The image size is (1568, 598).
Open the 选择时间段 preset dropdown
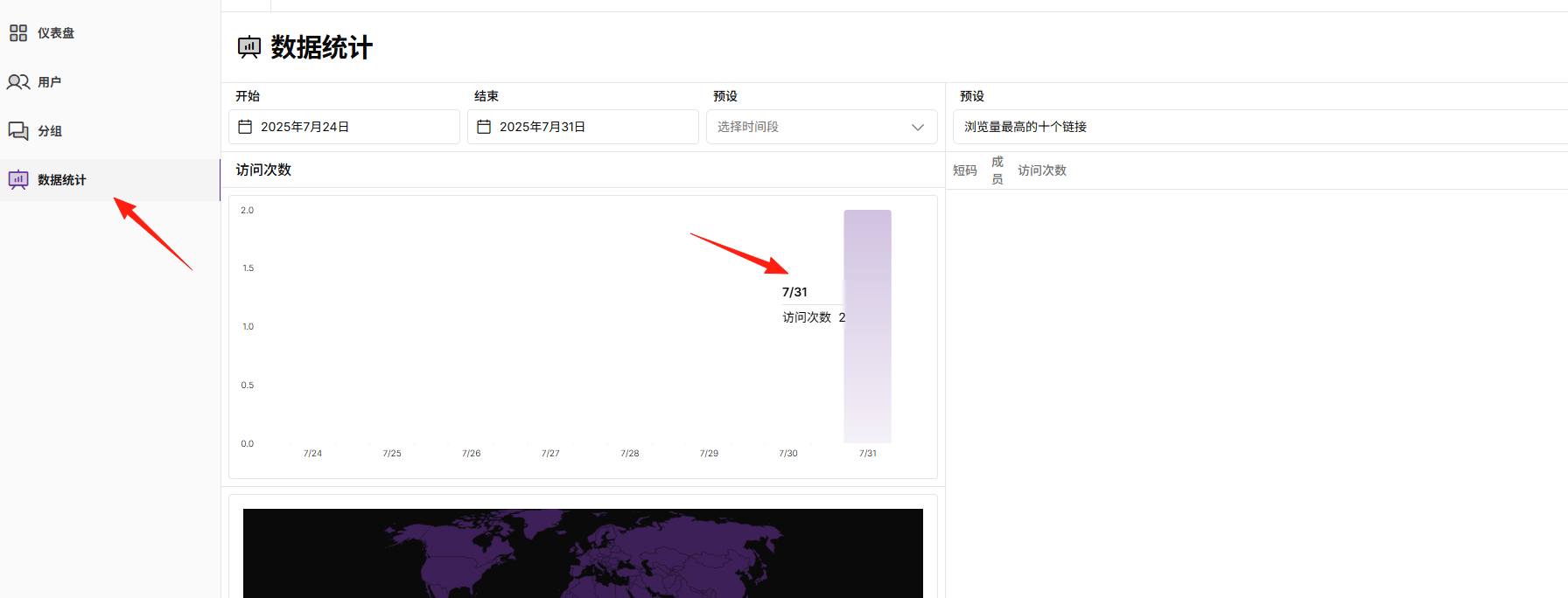pyautogui.click(x=822, y=127)
